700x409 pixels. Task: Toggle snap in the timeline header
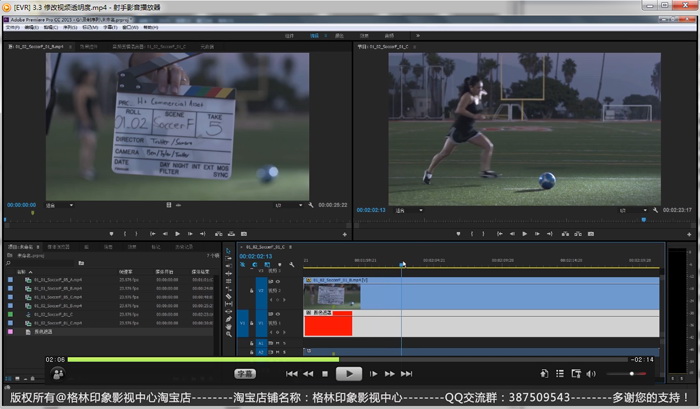click(x=254, y=265)
